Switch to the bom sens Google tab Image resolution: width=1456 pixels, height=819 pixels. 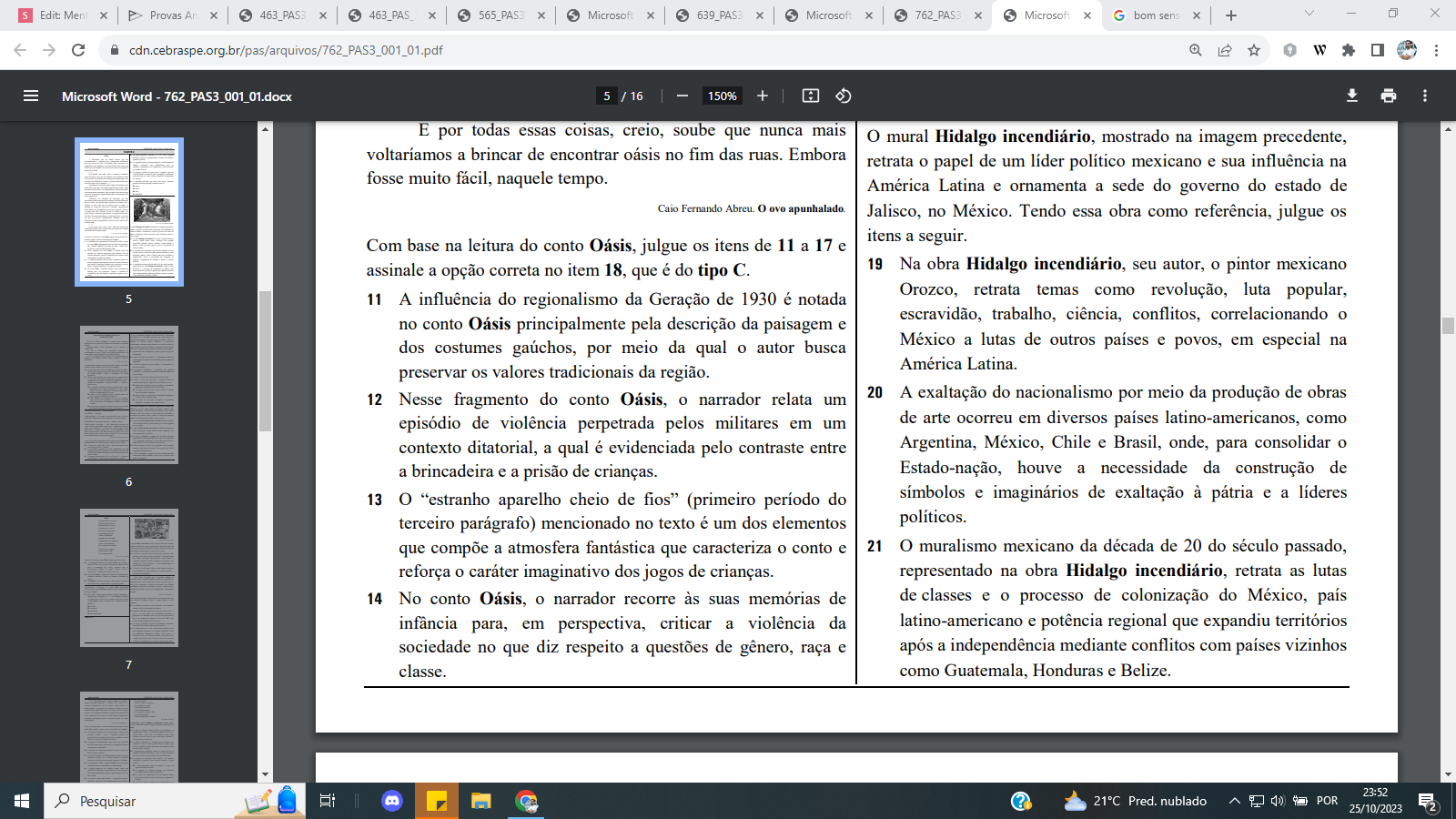[x=1156, y=15]
